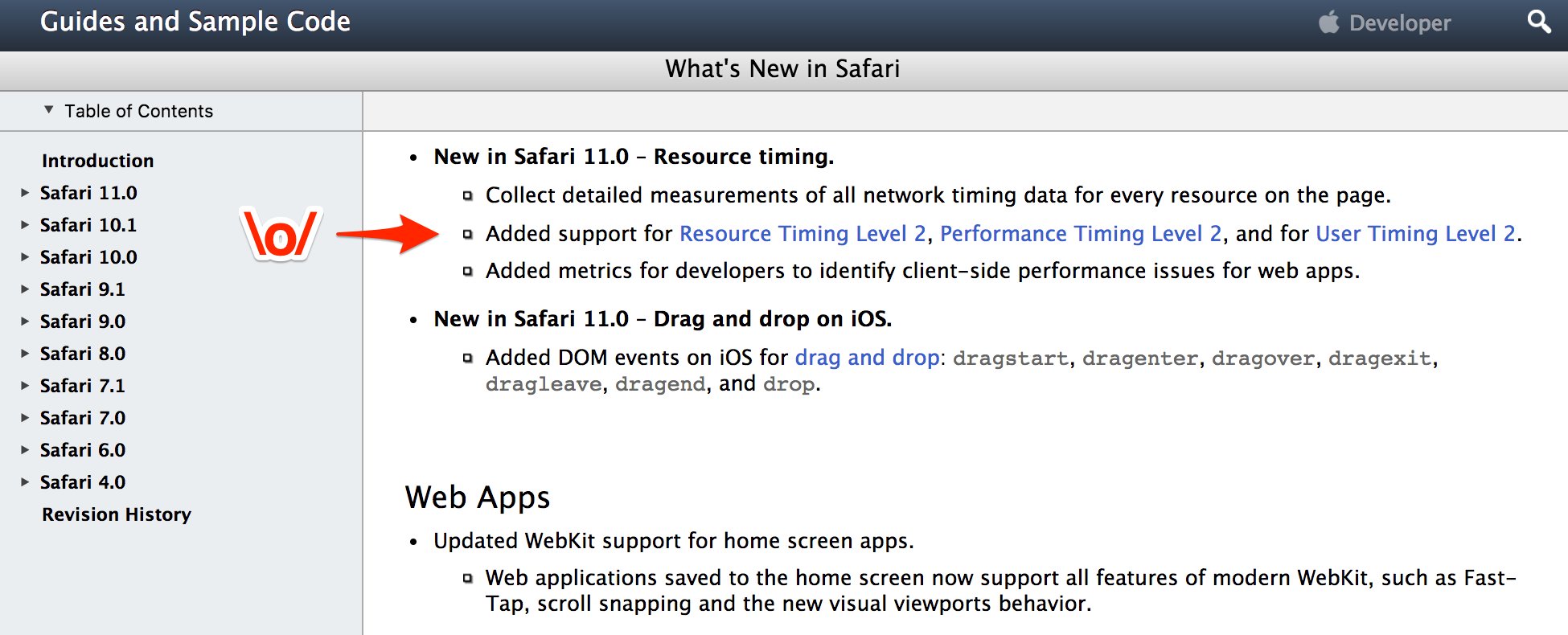Select Safari 10.0 in contents
This screenshot has height=635, width=1568.
coord(88,257)
